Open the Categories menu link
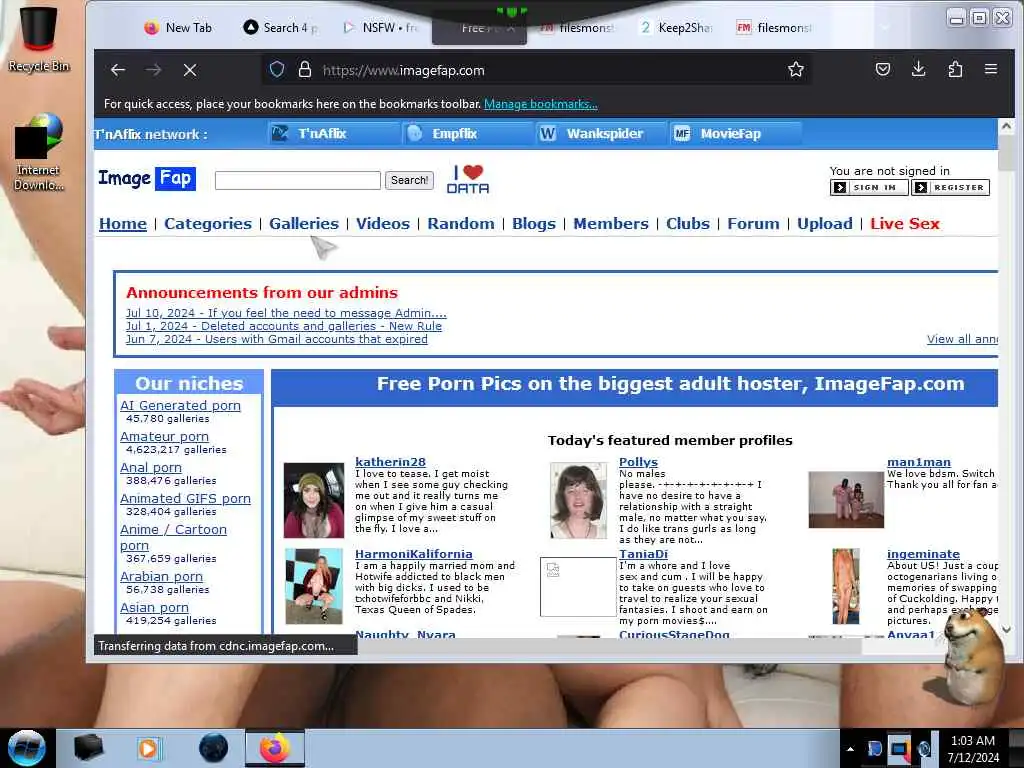Image resolution: width=1024 pixels, height=768 pixels. coord(208,223)
